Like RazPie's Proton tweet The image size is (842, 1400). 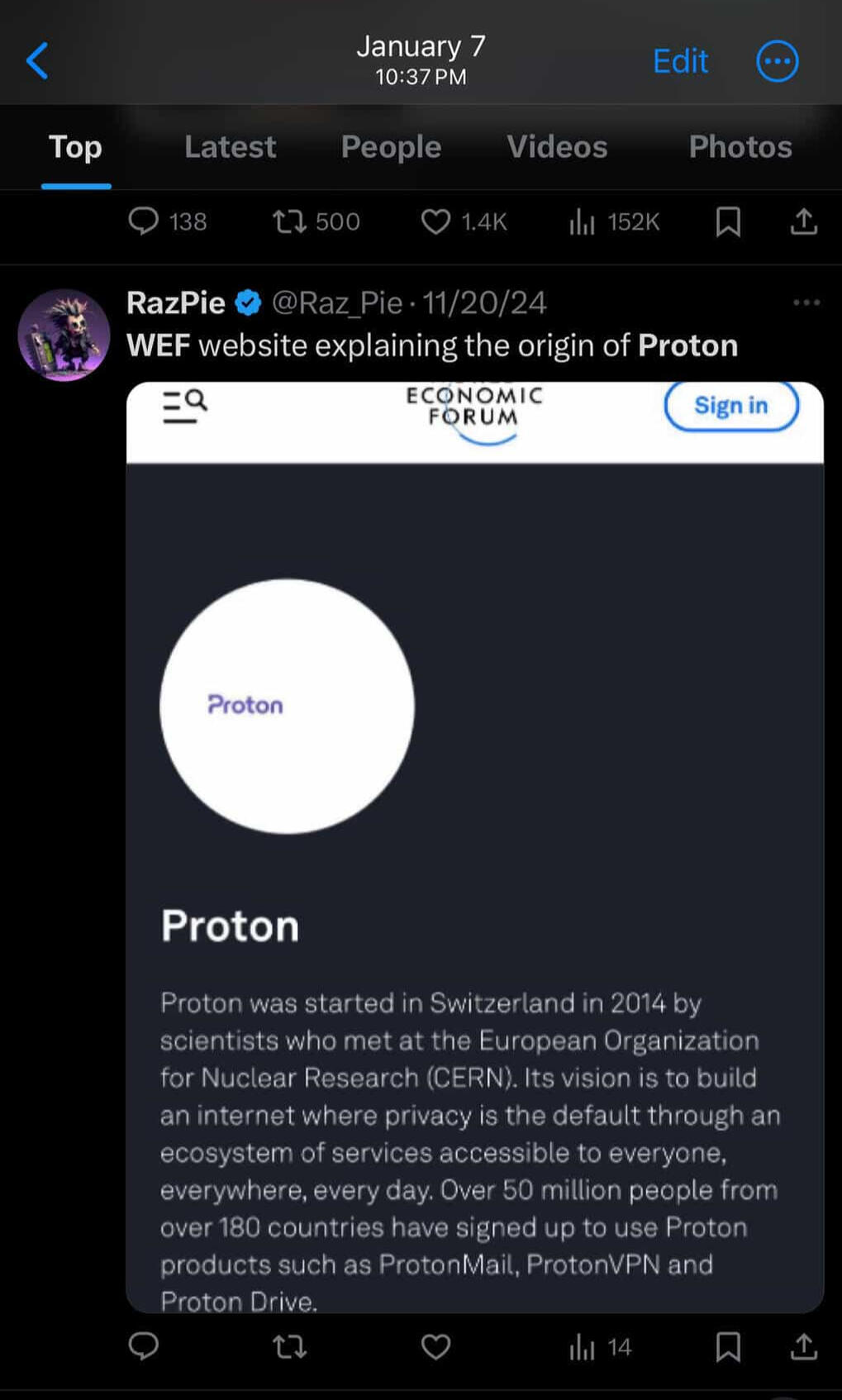coord(435,1347)
